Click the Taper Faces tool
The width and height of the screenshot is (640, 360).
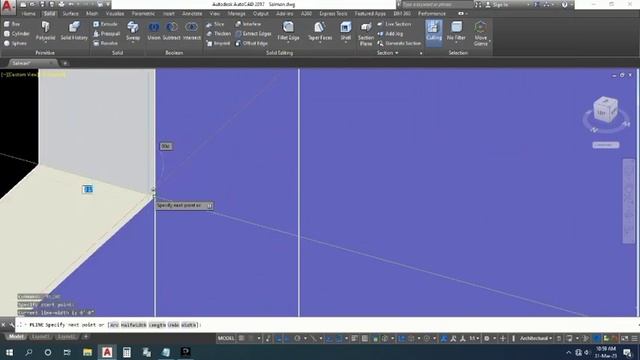(320, 31)
